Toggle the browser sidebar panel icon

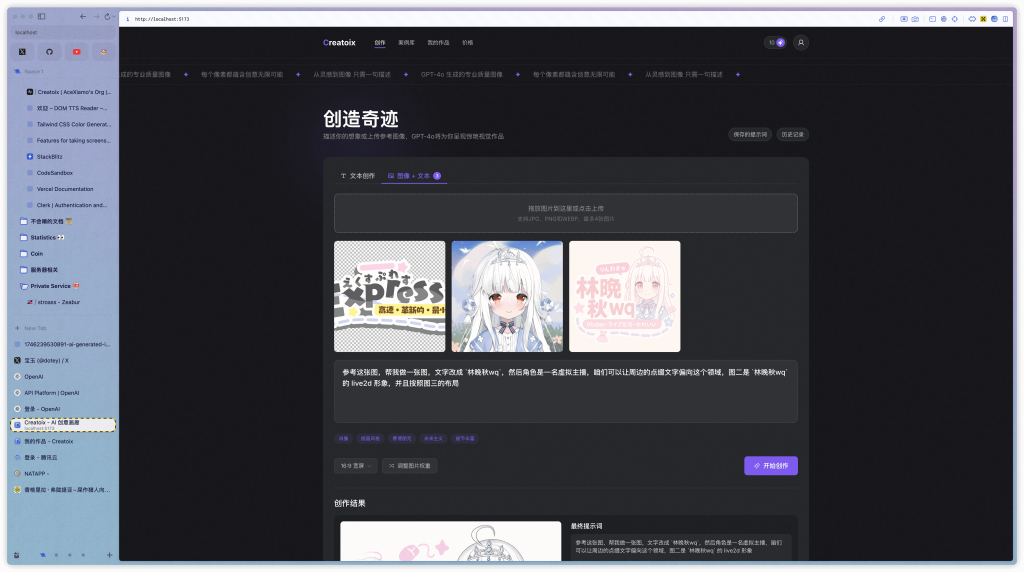42,17
